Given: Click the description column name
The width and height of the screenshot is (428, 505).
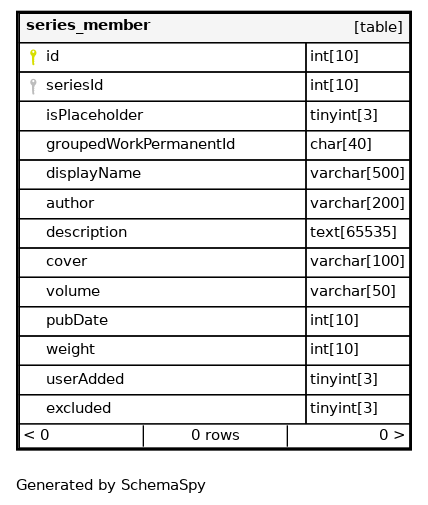Looking at the screenshot, I should [87, 232].
